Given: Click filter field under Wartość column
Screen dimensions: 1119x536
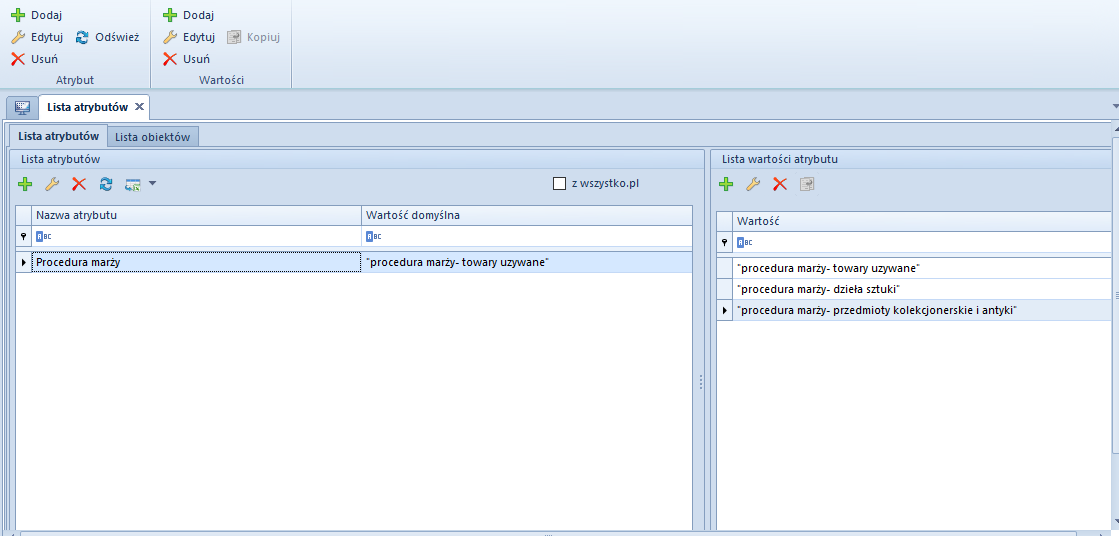Looking at the screenshot, I should coord(922,242).
